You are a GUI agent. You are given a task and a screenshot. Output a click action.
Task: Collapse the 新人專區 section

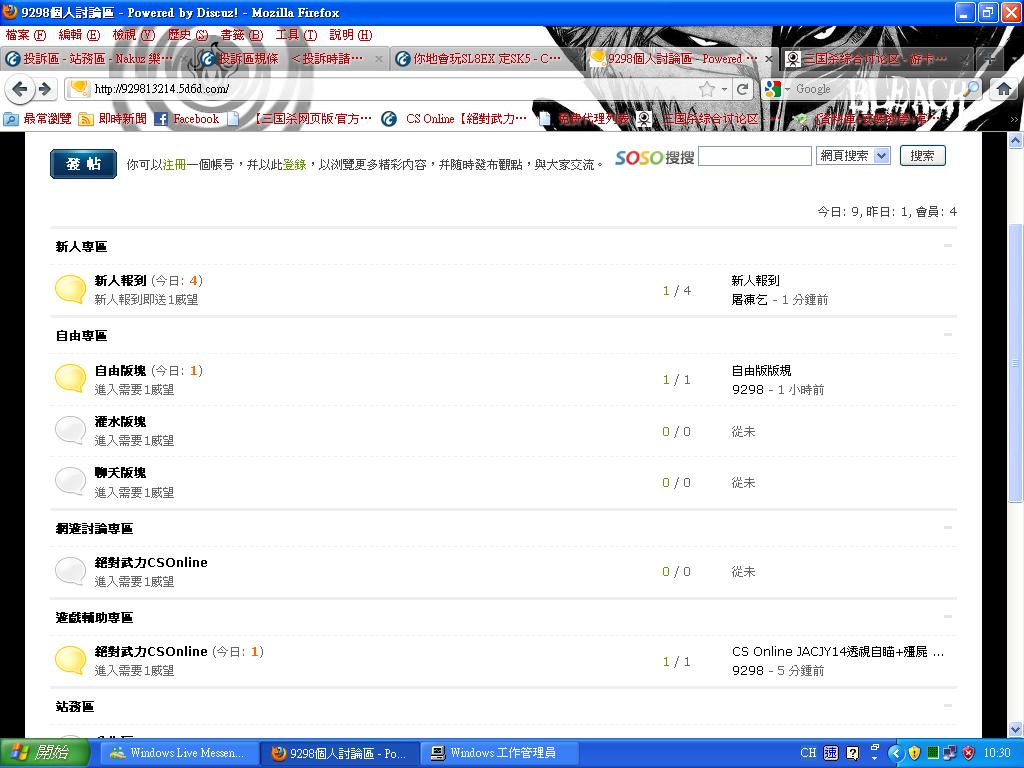point(947,246)
